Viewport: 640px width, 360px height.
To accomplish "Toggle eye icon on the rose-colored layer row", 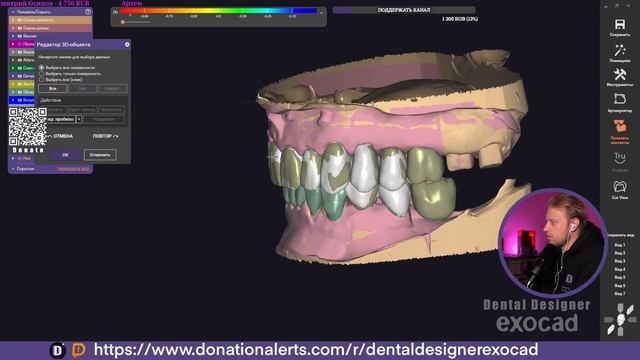I will (20, 28).
